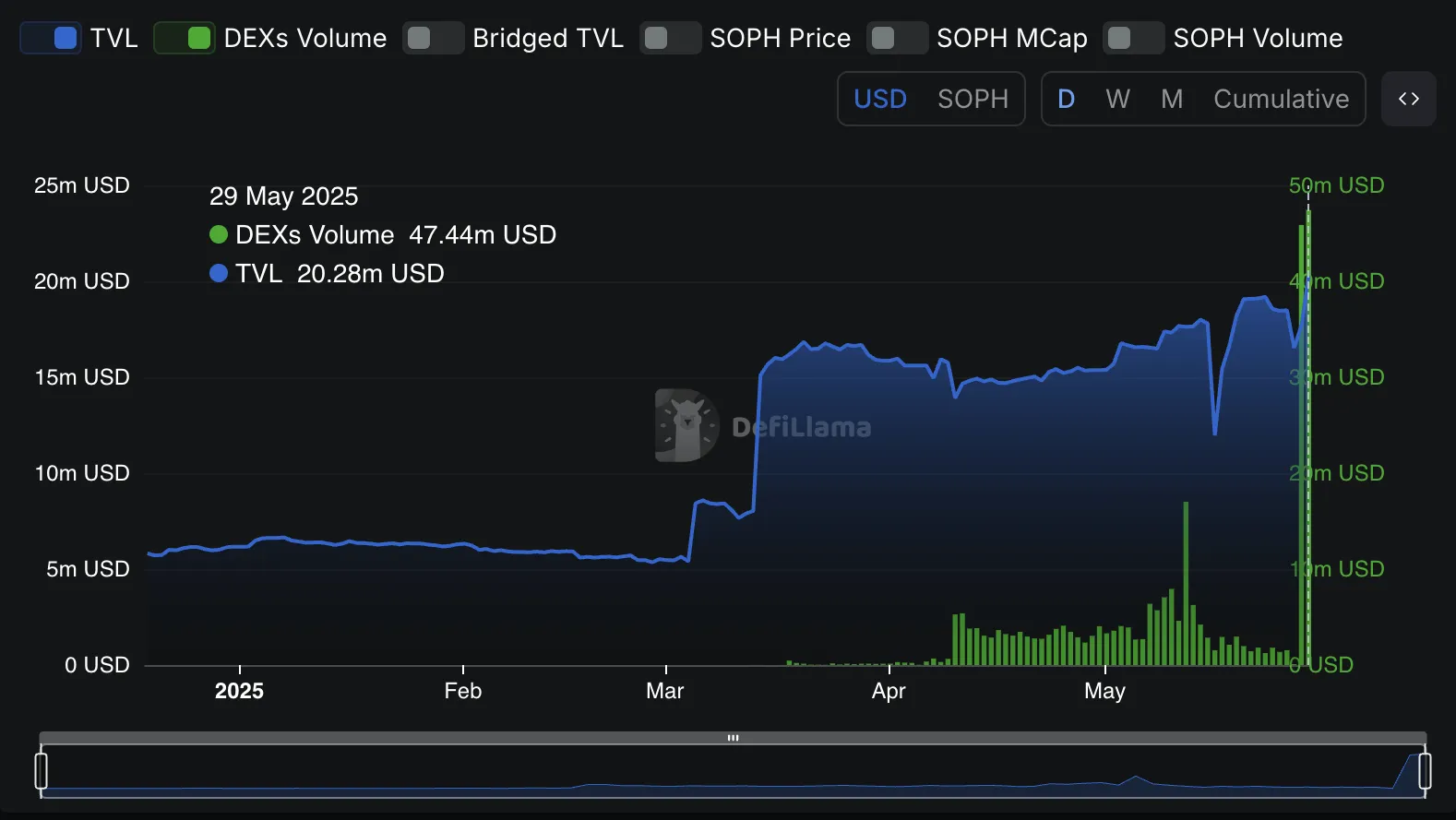Enable the Bridged TVL toggle
The width and height of the screenshot is (1456, 820).
click(x=434, y=38)
